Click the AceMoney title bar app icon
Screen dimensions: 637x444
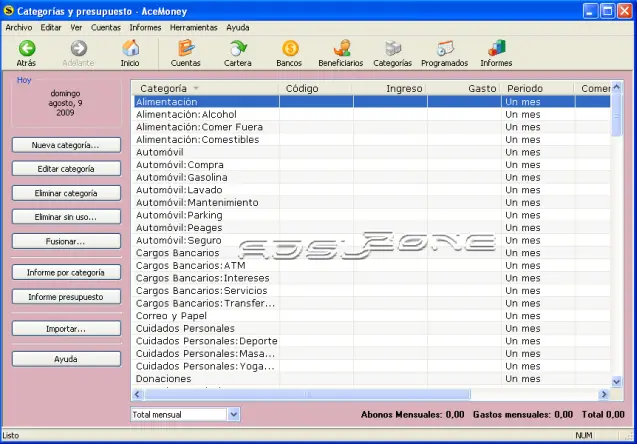point(8,11)
